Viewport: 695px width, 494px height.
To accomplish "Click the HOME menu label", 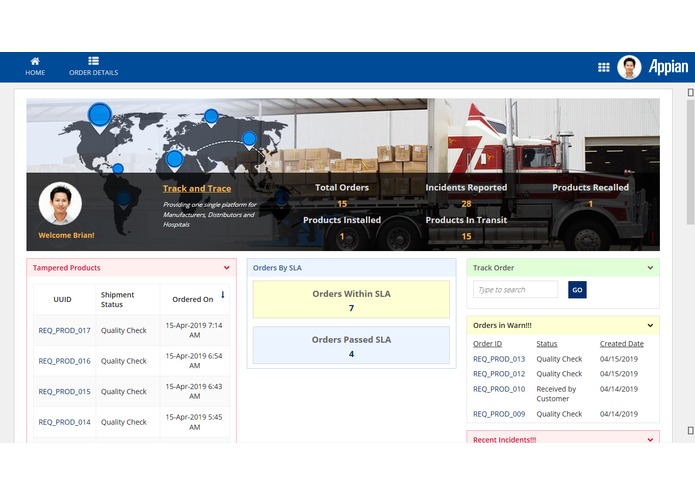I will coord(35,73).
